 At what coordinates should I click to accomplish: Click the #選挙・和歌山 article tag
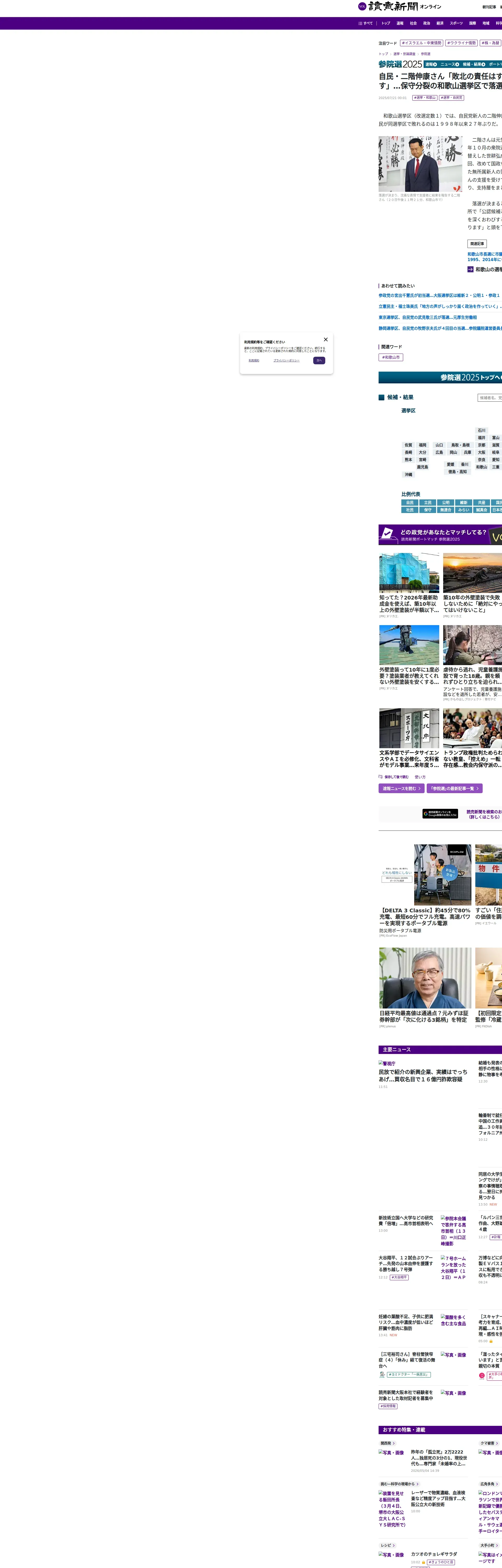(425, 97)
